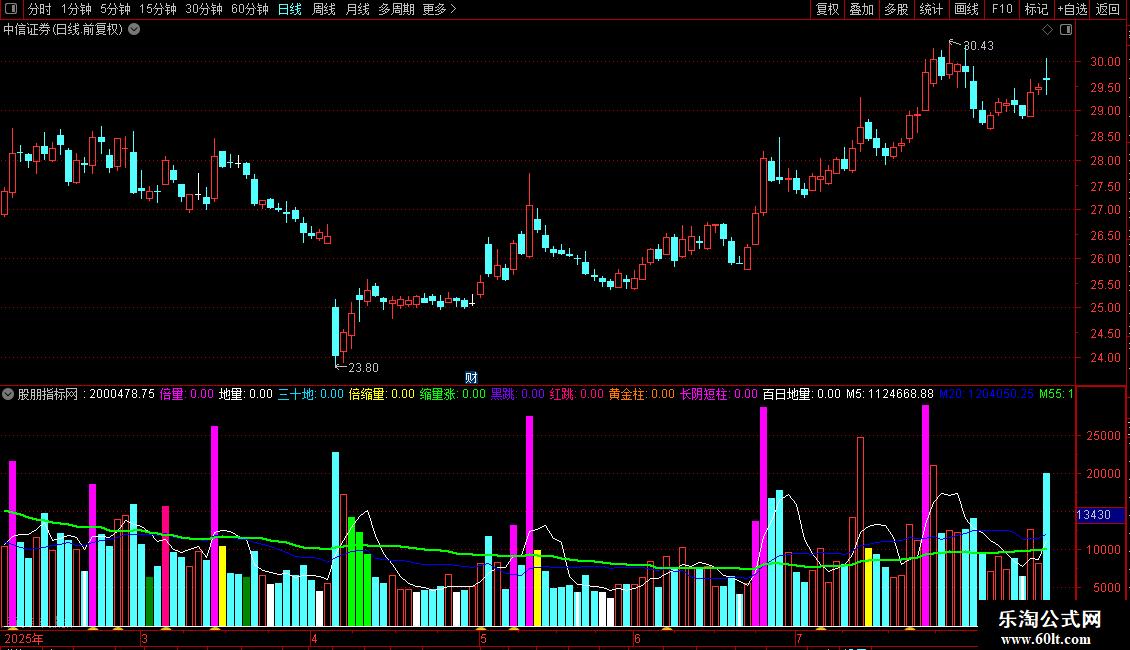Open 多周期 multi-period view

click(x=396, y=9)
